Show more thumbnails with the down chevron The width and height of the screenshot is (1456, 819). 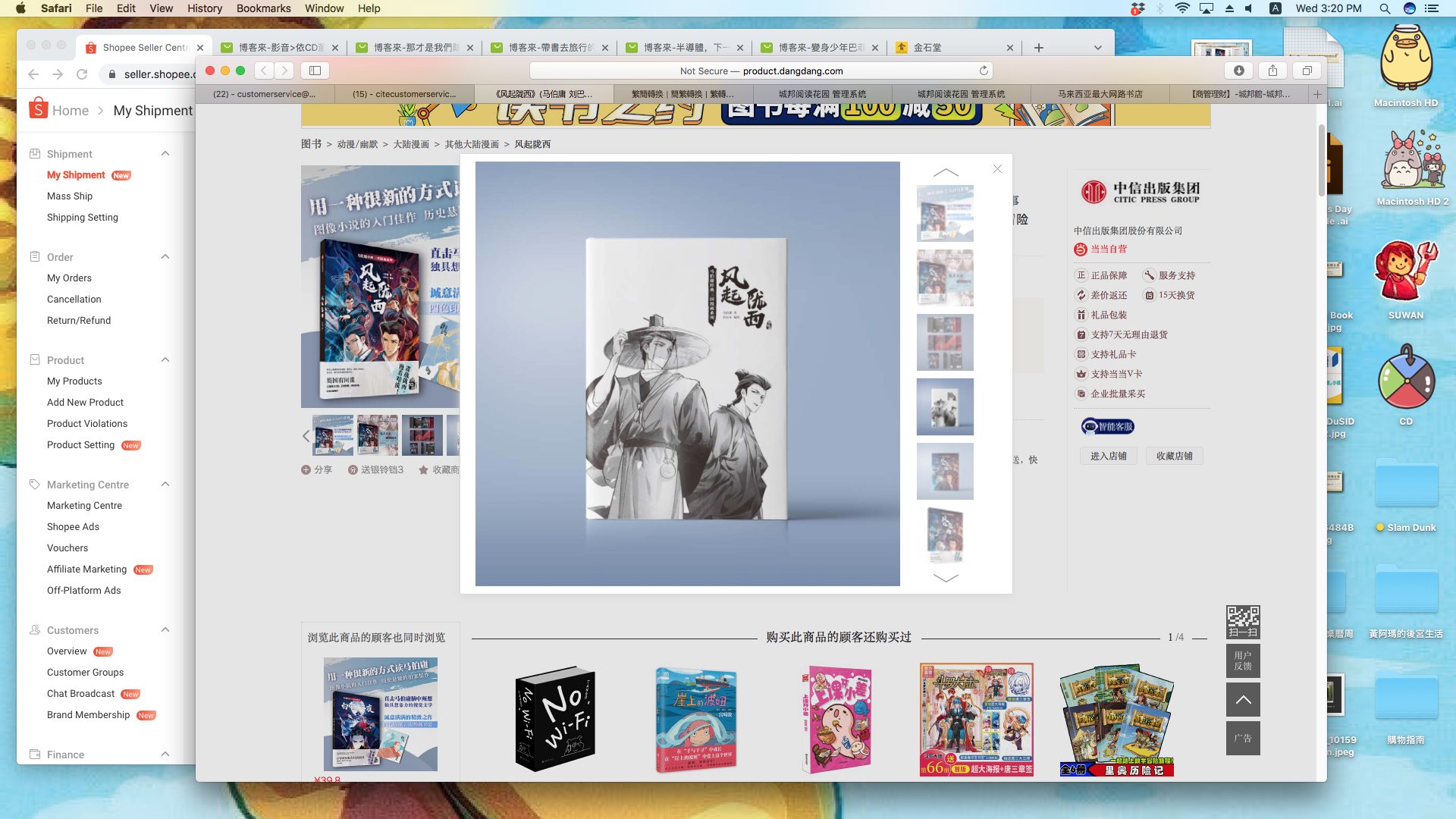point(945,578)
